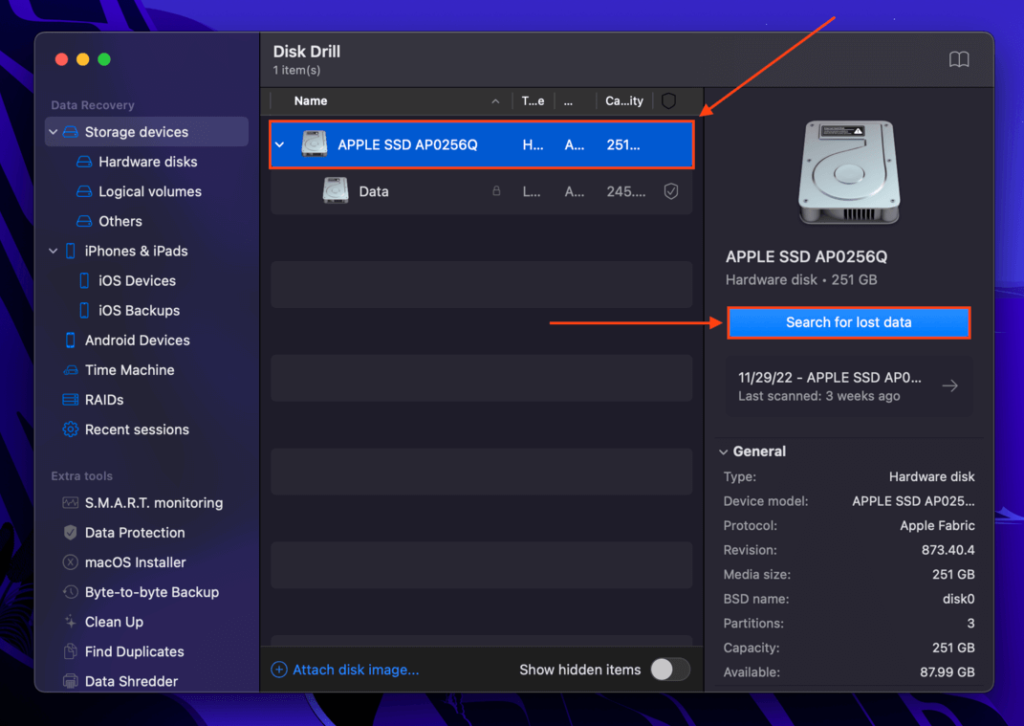Open the help book icon in the toolbar

click(x=959, y=59)
